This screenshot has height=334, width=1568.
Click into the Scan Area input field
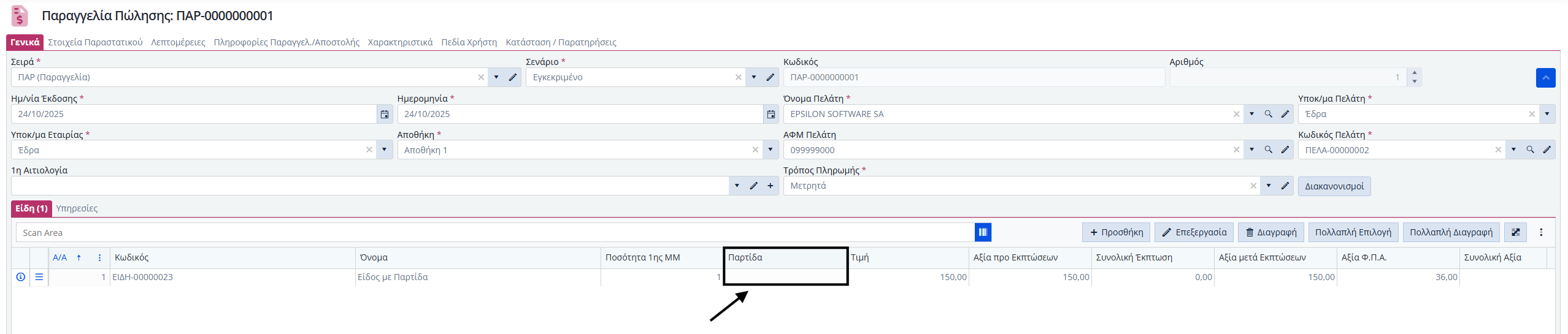[x=491, y=232]
